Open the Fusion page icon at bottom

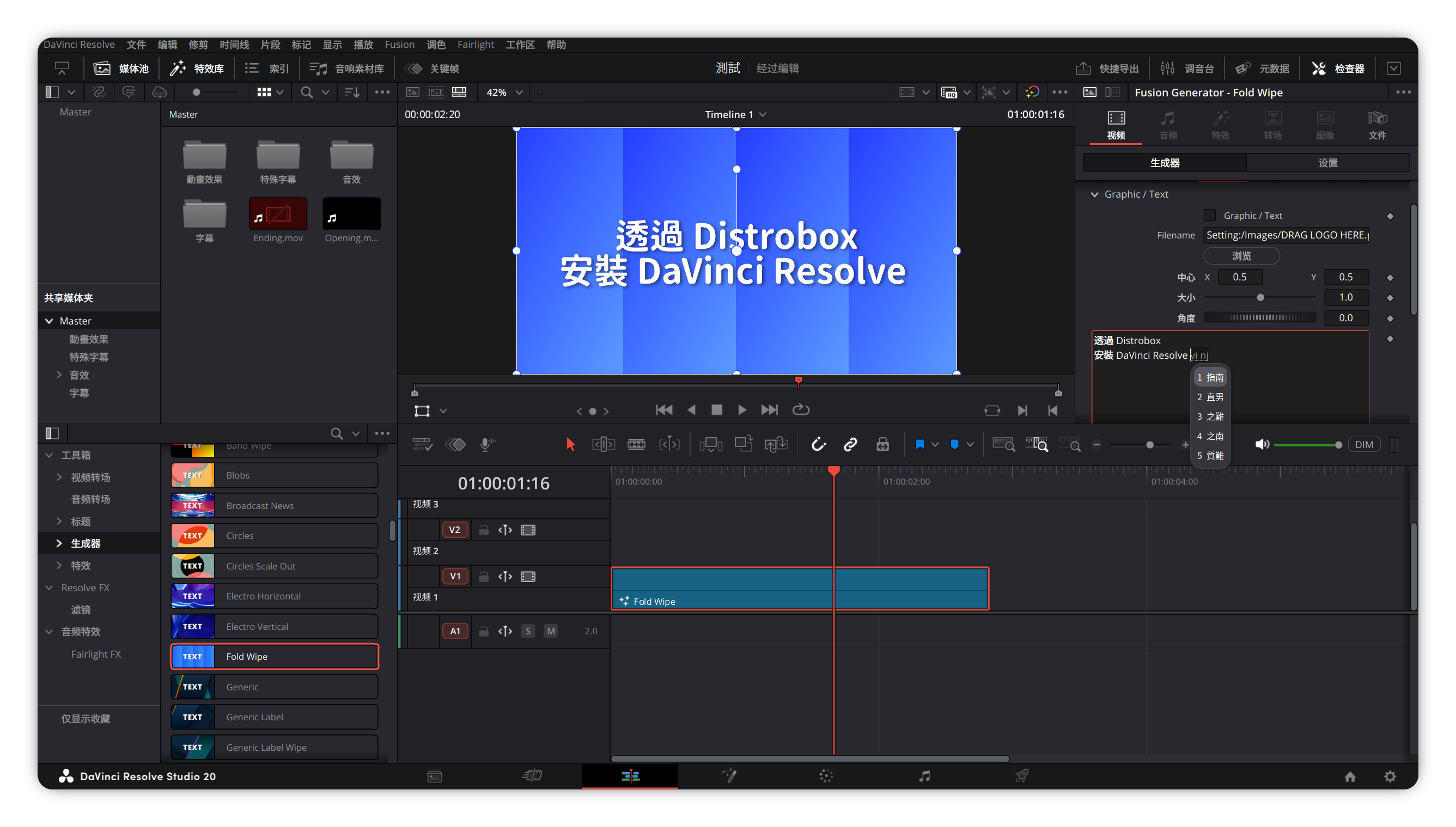pos(729,776)
